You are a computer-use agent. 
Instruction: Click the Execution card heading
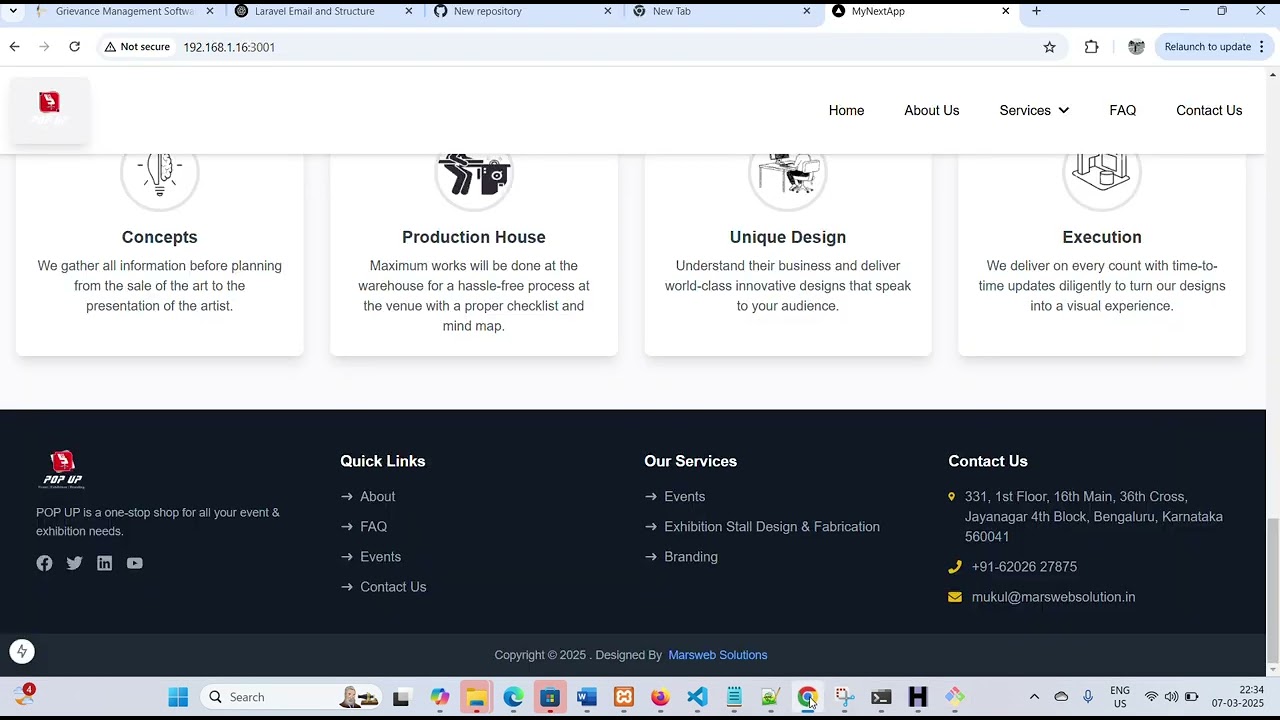[x=1102, y=237]
